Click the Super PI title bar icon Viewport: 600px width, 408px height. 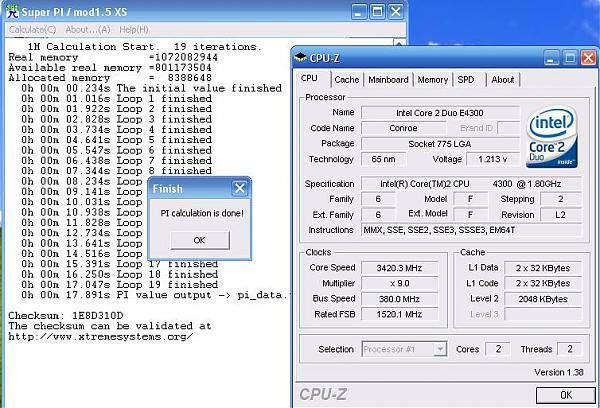pyautogui.click(x=13, y=11)
